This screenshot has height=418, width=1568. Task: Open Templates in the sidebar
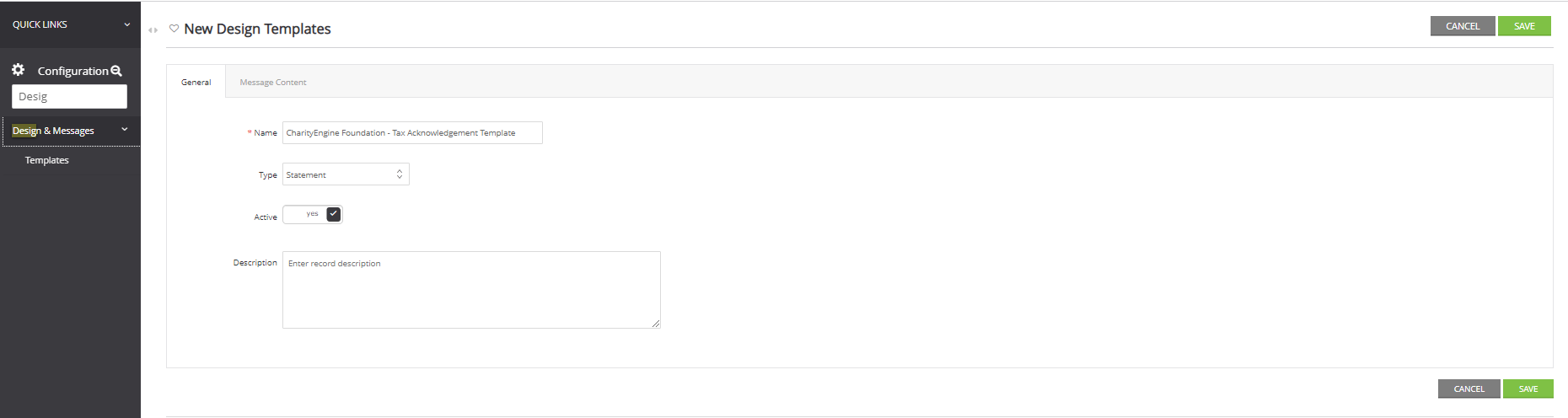tap(47, 160)
